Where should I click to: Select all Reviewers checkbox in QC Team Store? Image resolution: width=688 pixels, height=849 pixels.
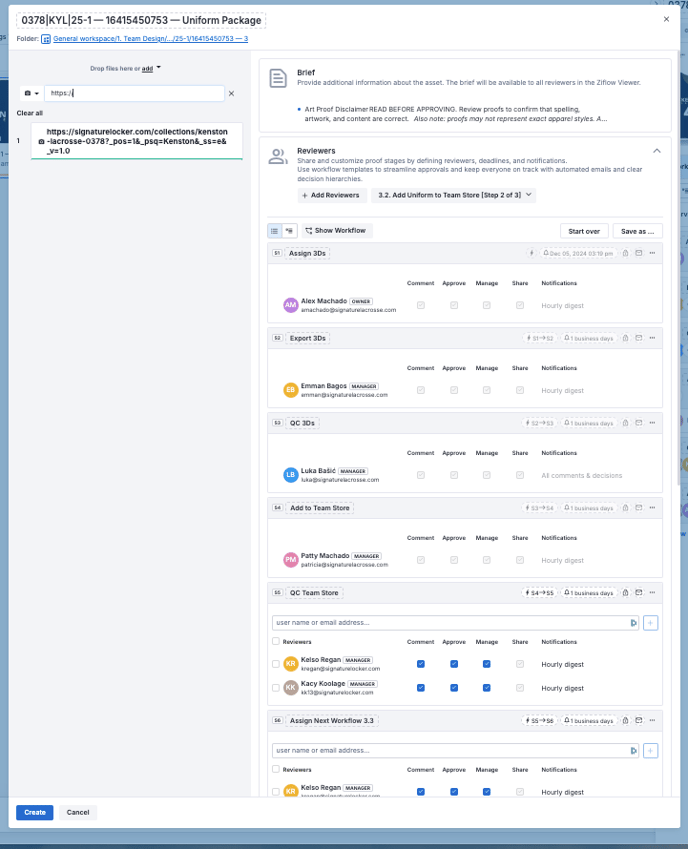click(276, 642)
